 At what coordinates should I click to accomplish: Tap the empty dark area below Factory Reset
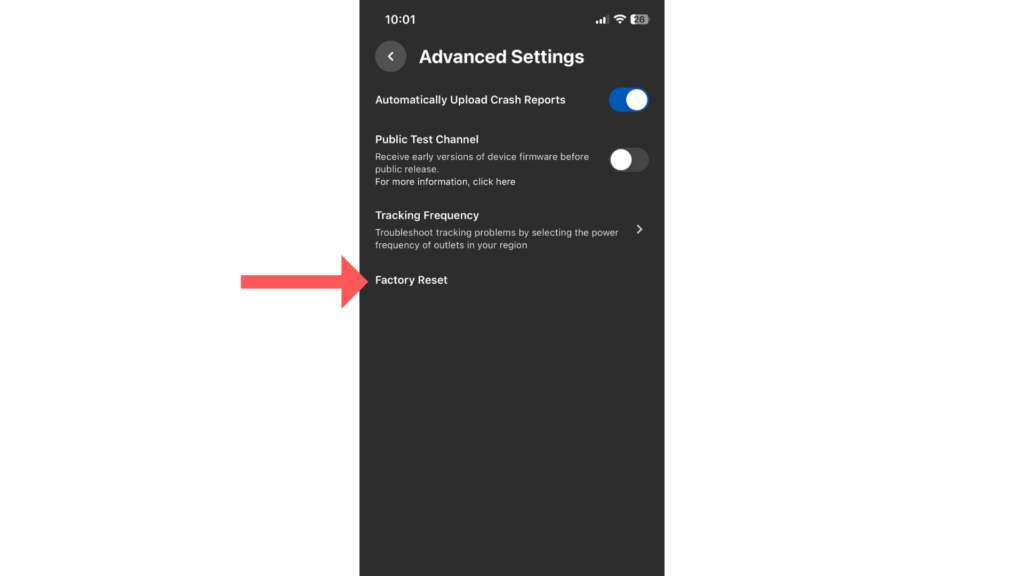511,438
